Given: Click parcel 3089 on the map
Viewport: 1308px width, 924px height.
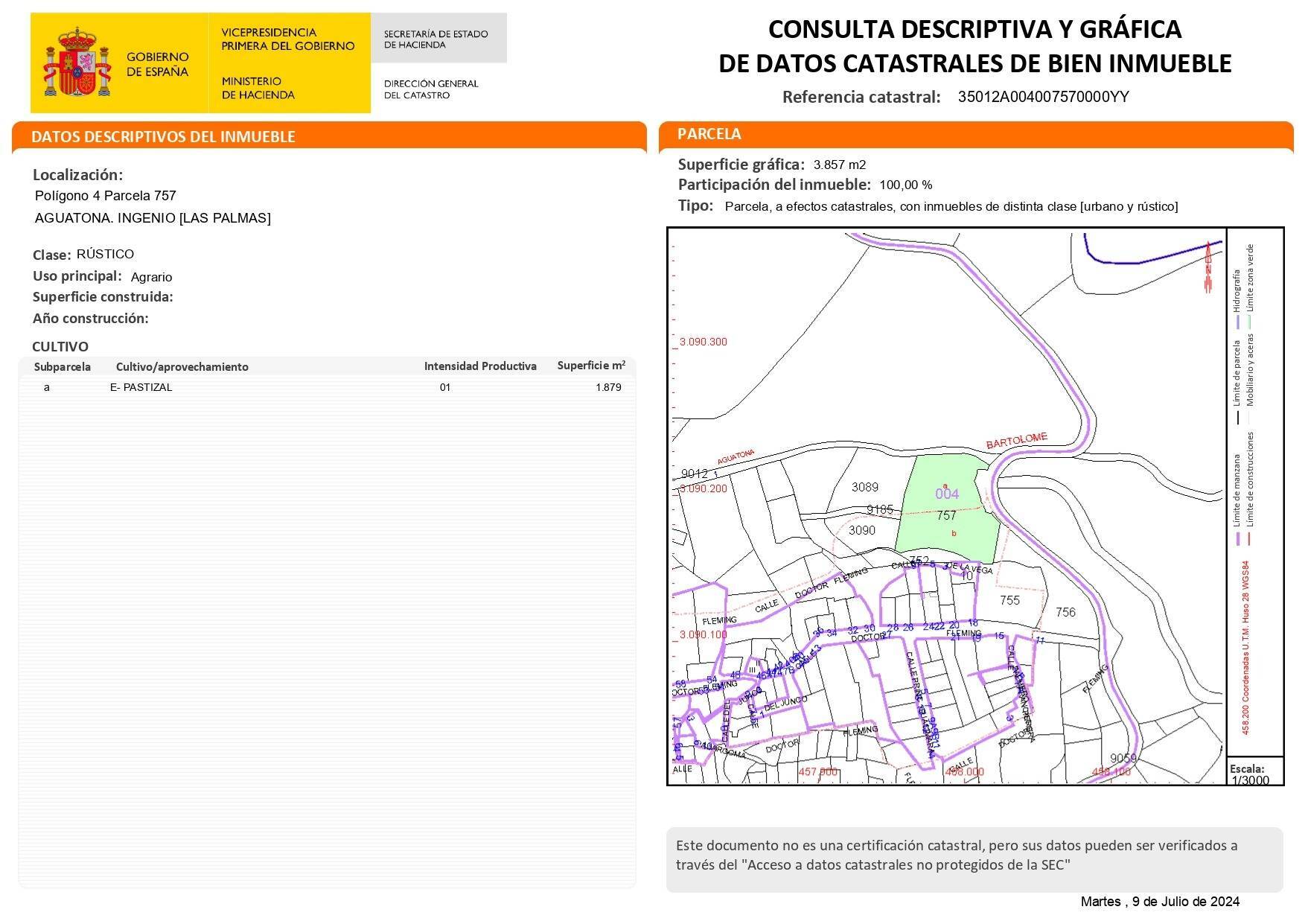Looking at the screenshot, I should 864,487.
